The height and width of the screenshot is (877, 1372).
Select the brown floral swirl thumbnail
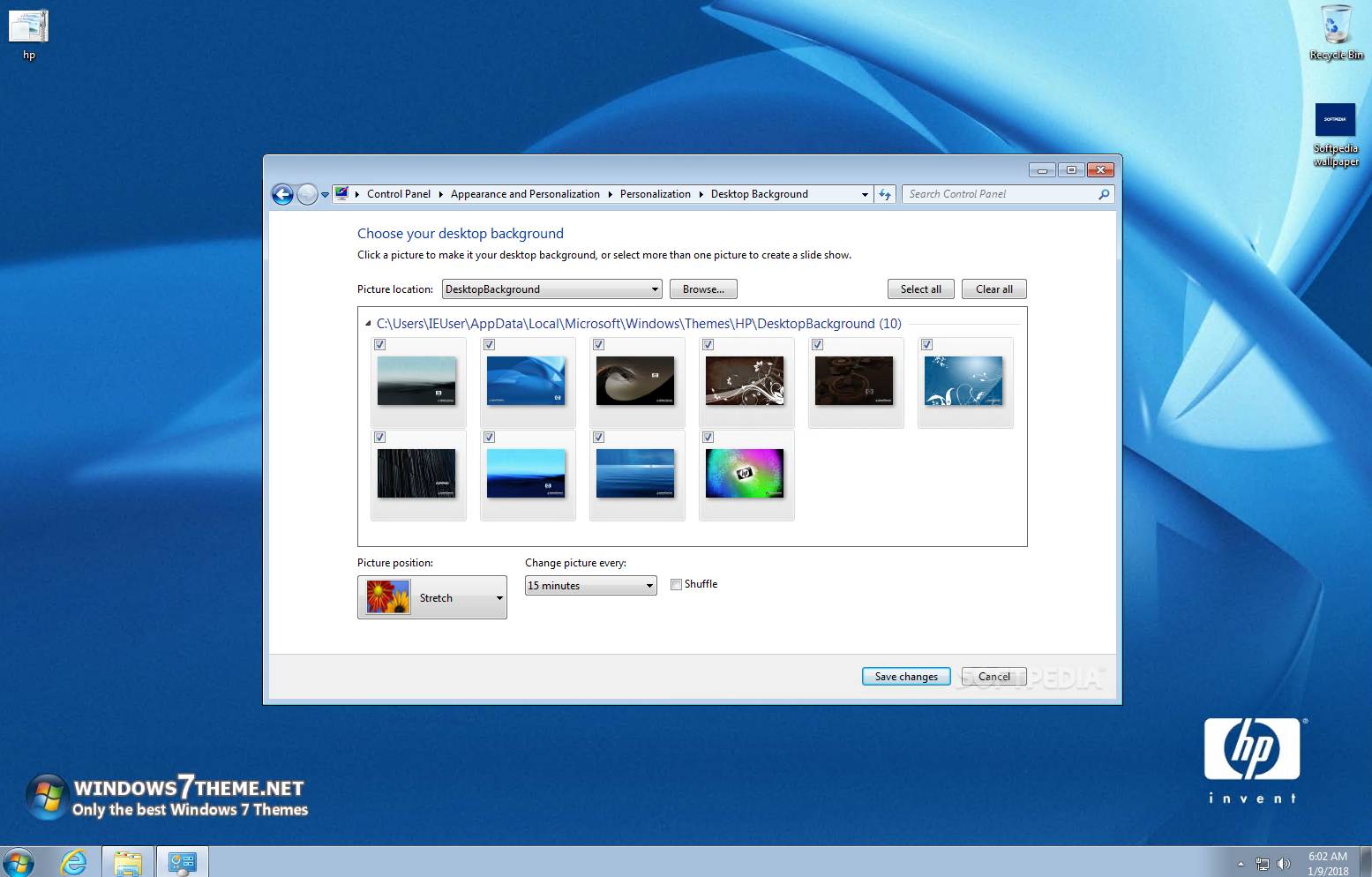click(x=745, y=381)
